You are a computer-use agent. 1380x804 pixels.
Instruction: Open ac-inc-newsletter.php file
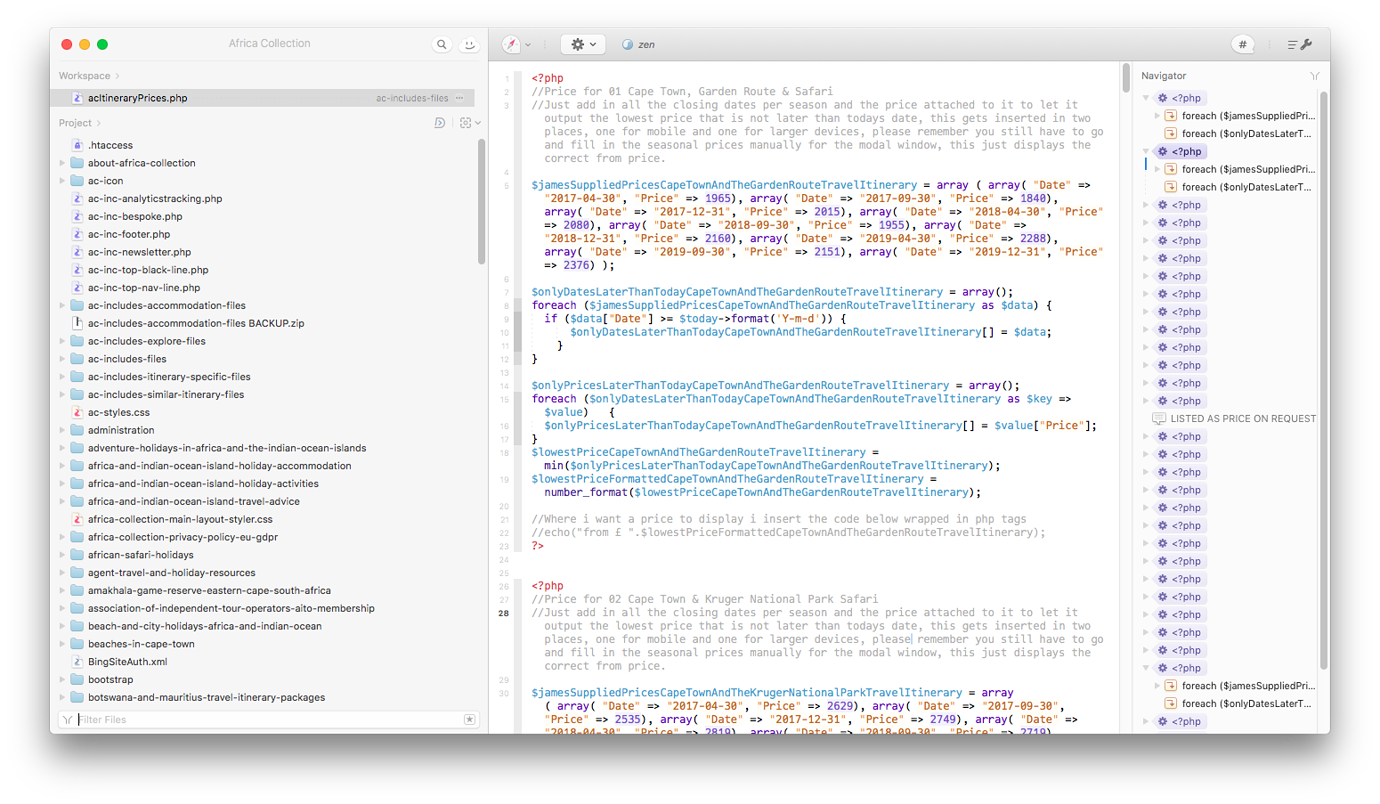pos(139,252)
